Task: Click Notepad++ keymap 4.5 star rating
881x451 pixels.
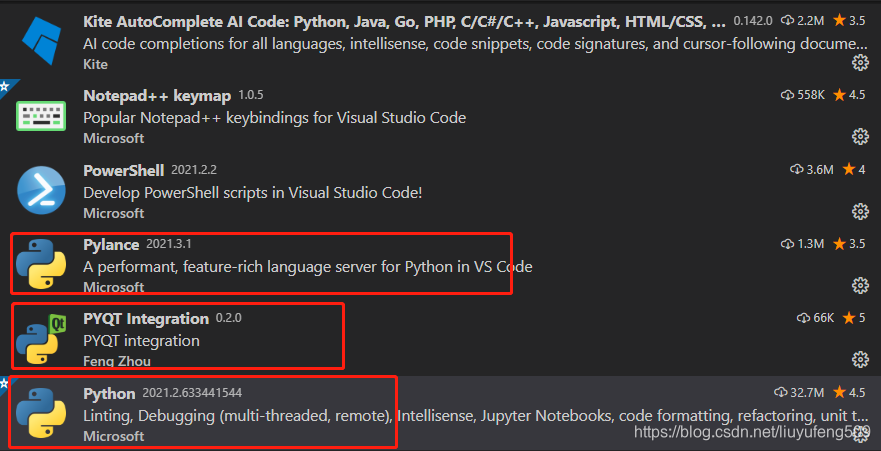Action: [x=849, y=95]
